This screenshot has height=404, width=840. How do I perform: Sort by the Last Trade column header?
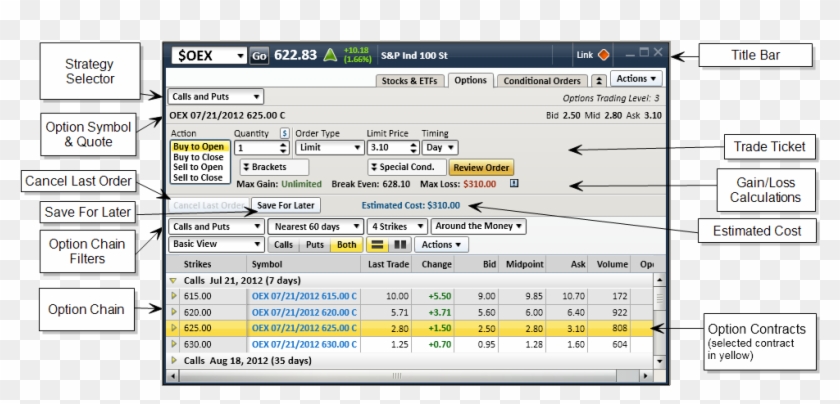tap(386, 264)
